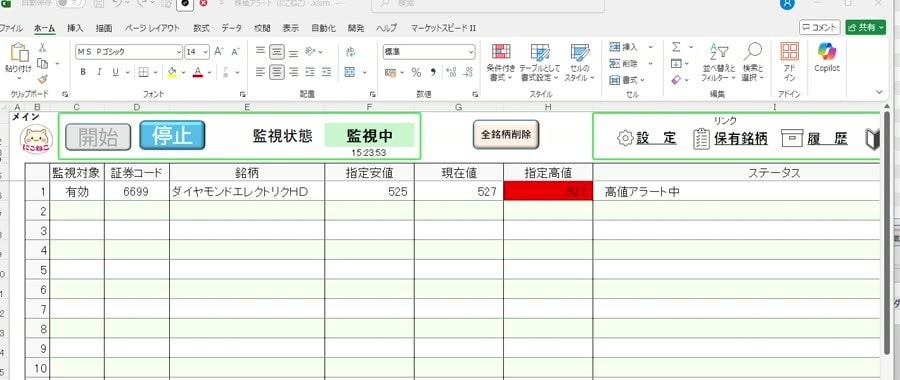Image resolution: width=900 pixels, height=380 pixels.
Task: Switch to the 挿入 ribbon tab
Action: 75,28
